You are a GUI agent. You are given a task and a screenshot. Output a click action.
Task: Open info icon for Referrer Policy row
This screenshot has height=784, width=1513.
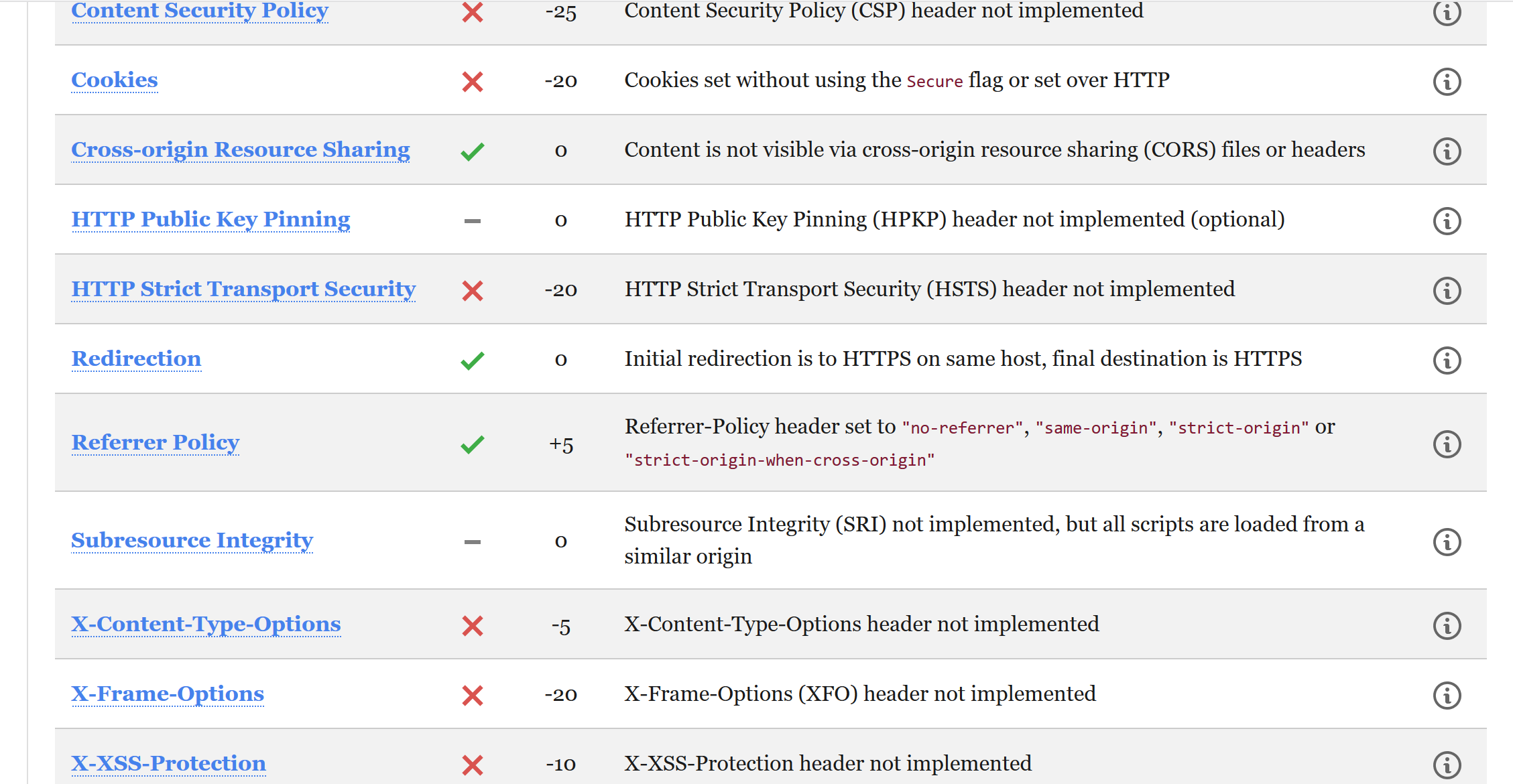coord(1447,444)
